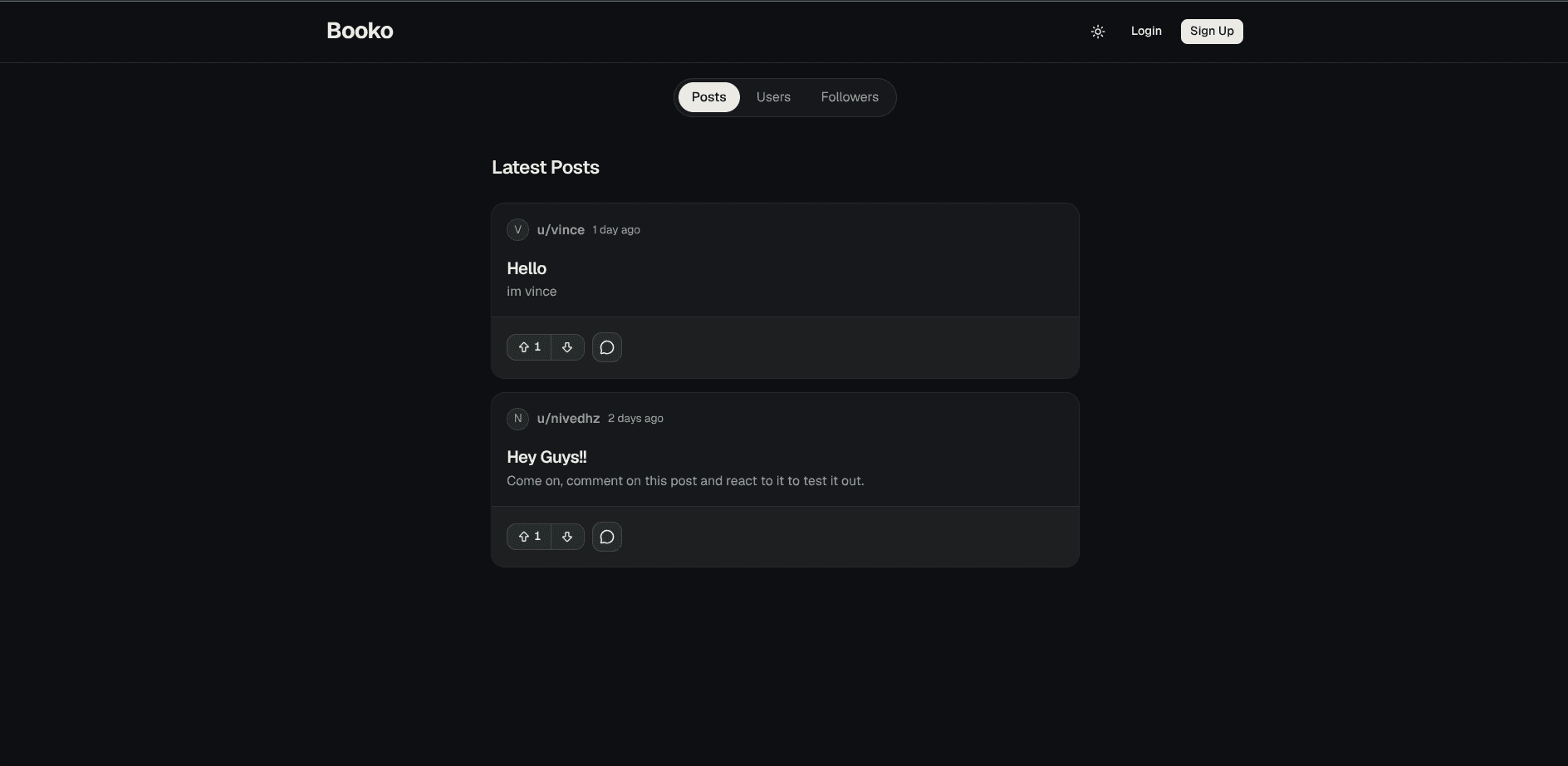Click the V avatar beside u/vince

point(517,229)
